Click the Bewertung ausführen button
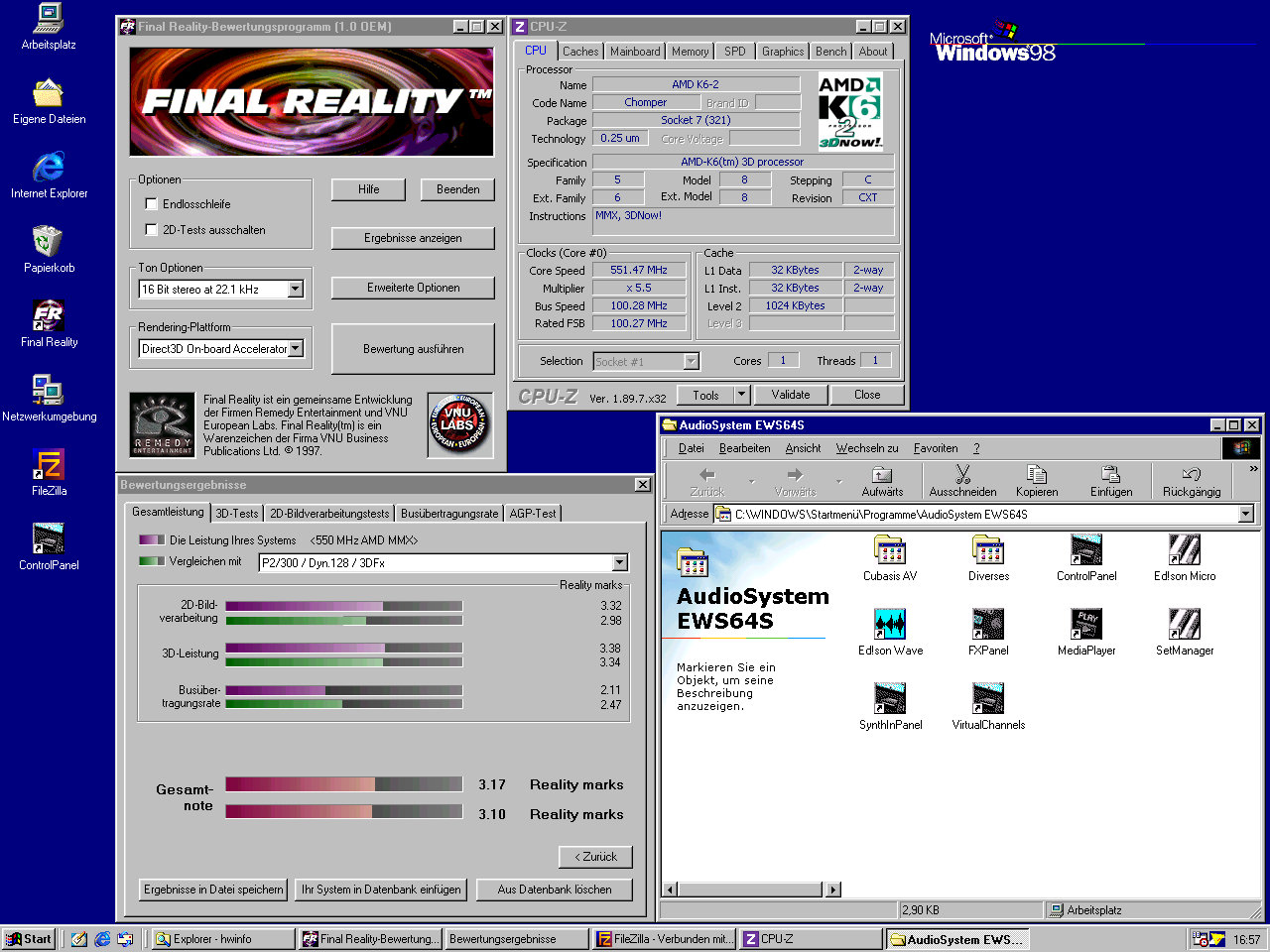Screen dimensions: 1270x952 coord(413,349)
